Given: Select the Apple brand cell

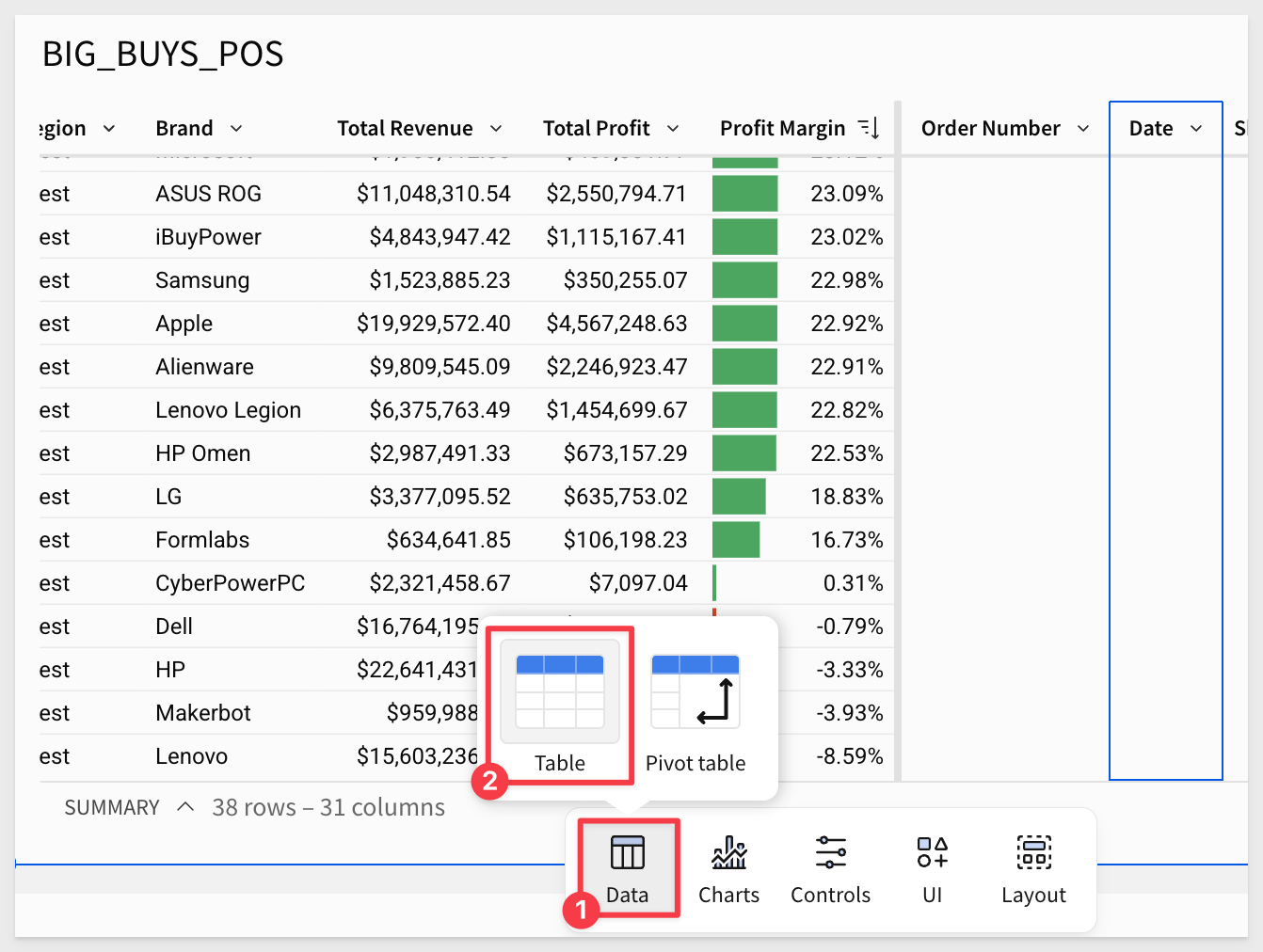Looking at the screenshot, I should point(184,324).
